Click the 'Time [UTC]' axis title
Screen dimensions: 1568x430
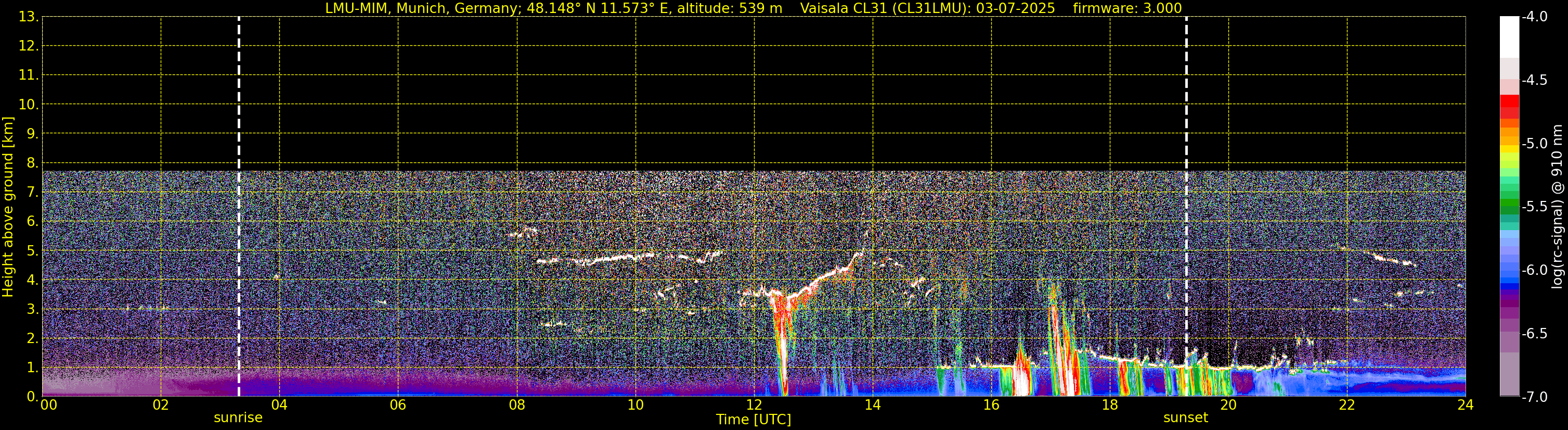pos(754,420)
